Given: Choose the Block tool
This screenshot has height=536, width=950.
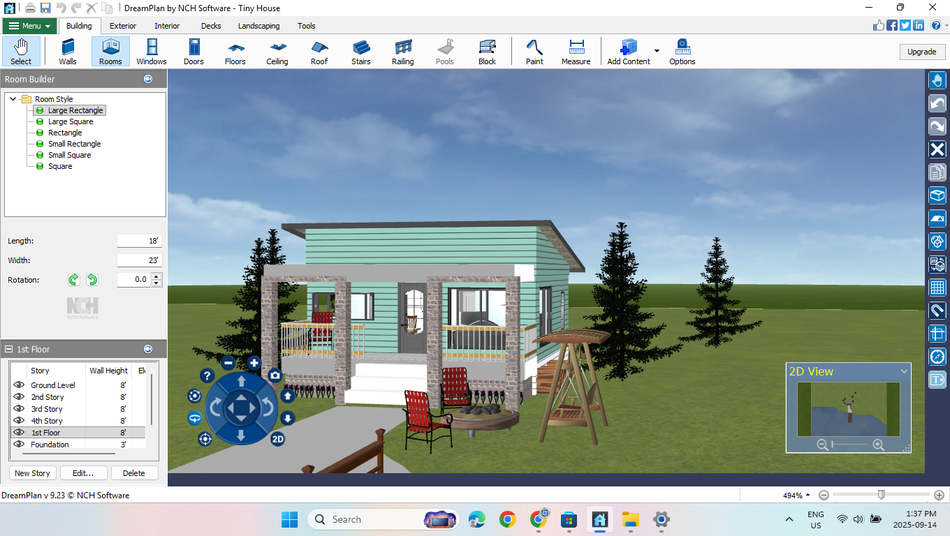Looking at the screenshot, I should pos(487,51).
